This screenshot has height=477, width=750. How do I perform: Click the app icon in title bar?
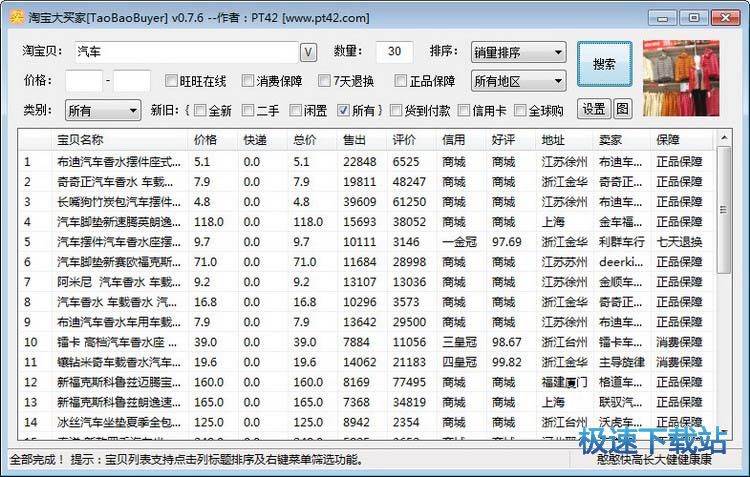pyautogui.click(x=13, y=17)
